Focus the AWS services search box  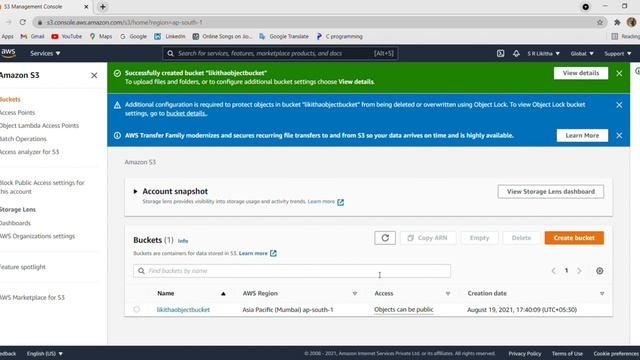(280, 53)
